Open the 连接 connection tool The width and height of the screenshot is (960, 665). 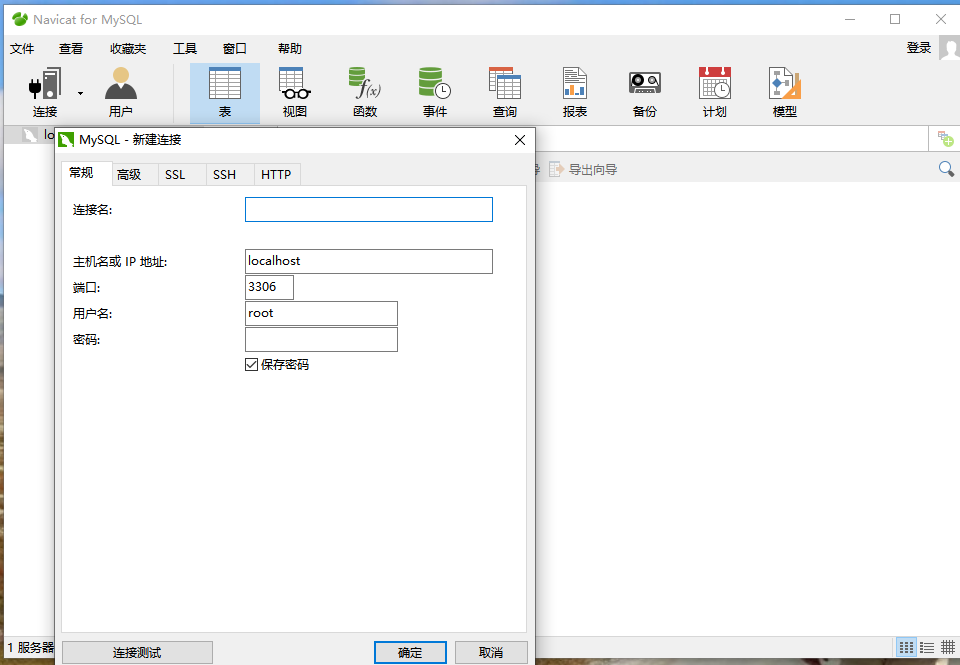pyautogui.click(x=45, y=93)
